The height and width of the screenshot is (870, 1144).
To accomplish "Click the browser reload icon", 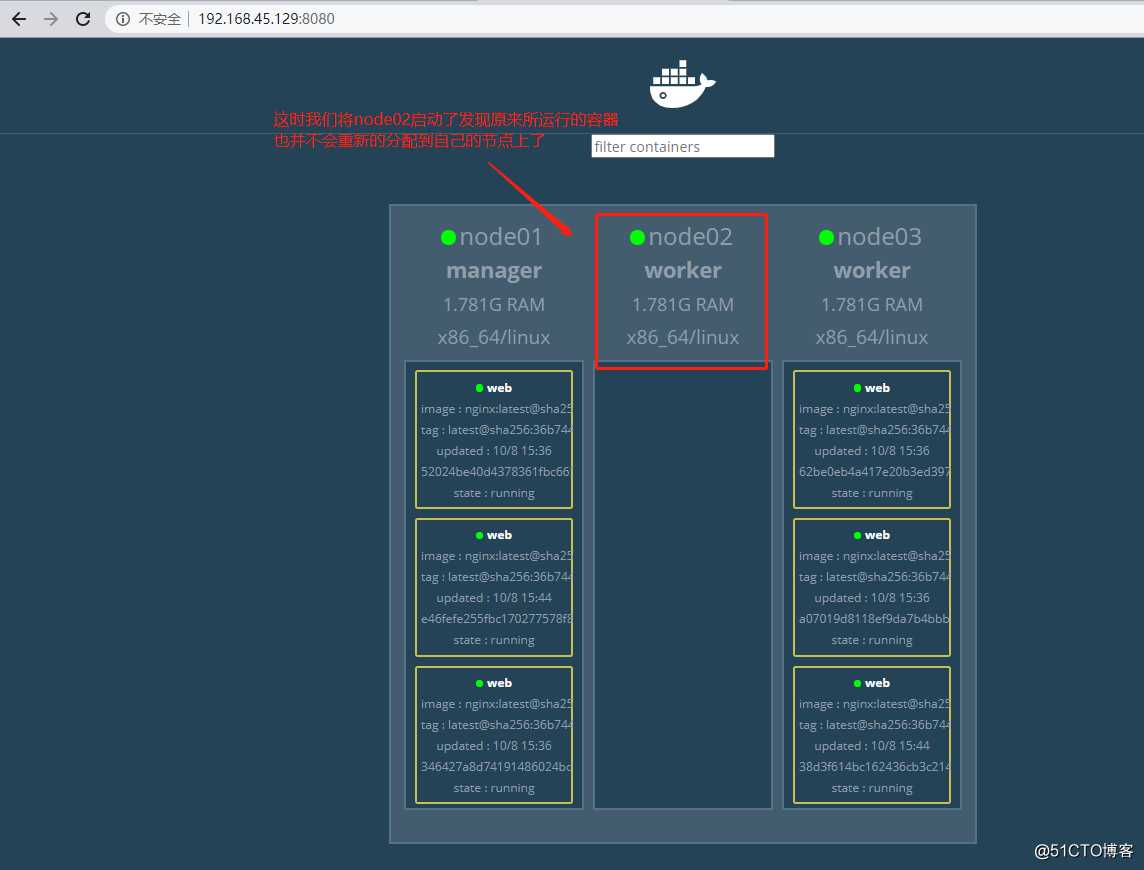I will [x=83, y=18].
